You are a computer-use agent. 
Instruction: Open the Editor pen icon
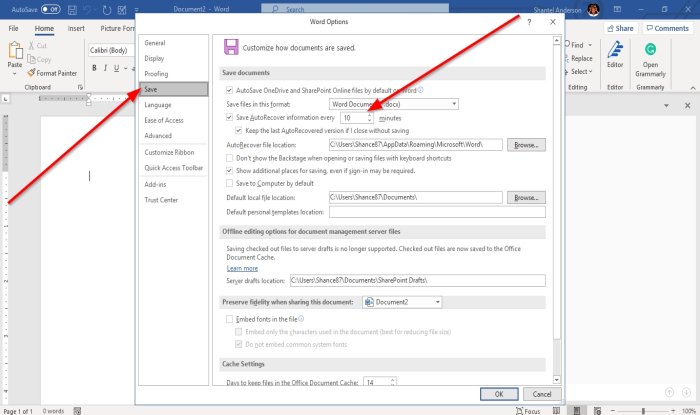click(615, 49)
